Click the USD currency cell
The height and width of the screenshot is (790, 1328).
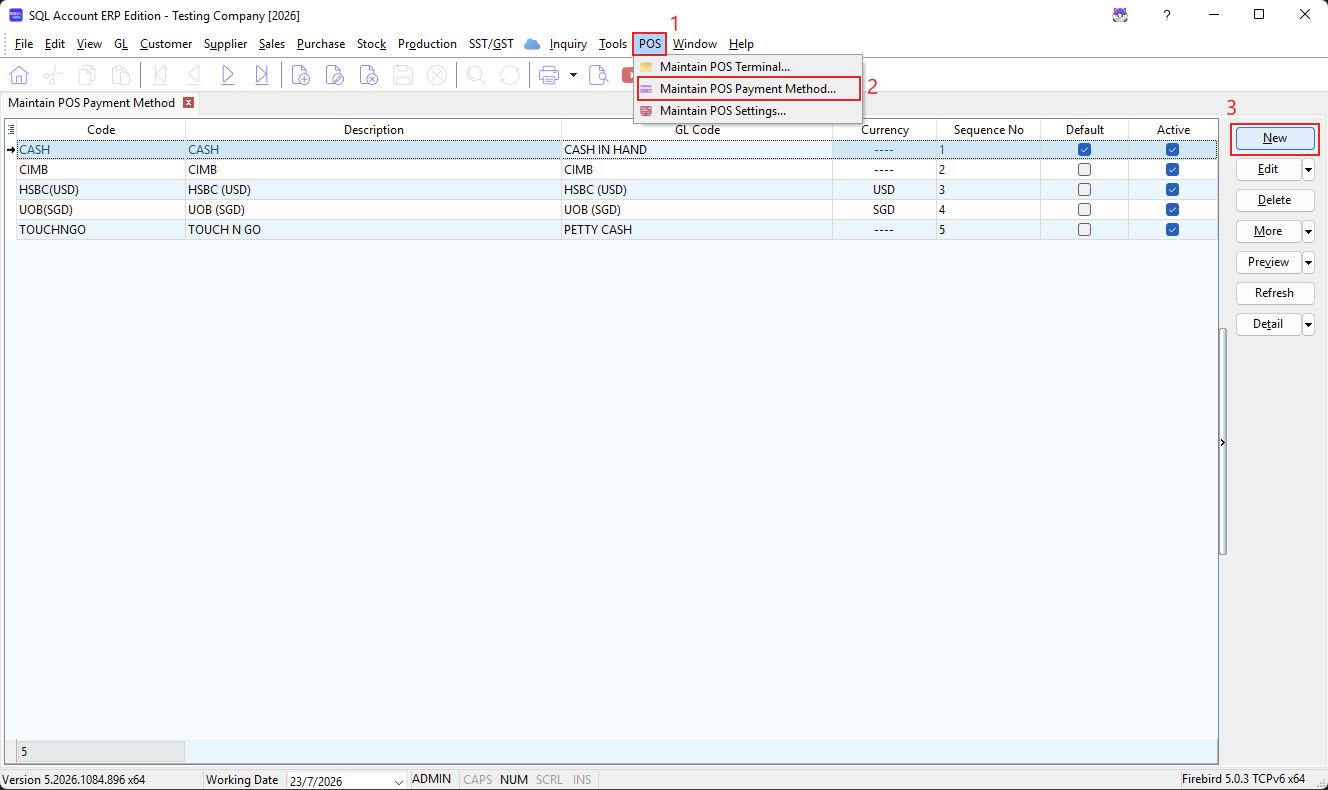[x=884, y=190]
